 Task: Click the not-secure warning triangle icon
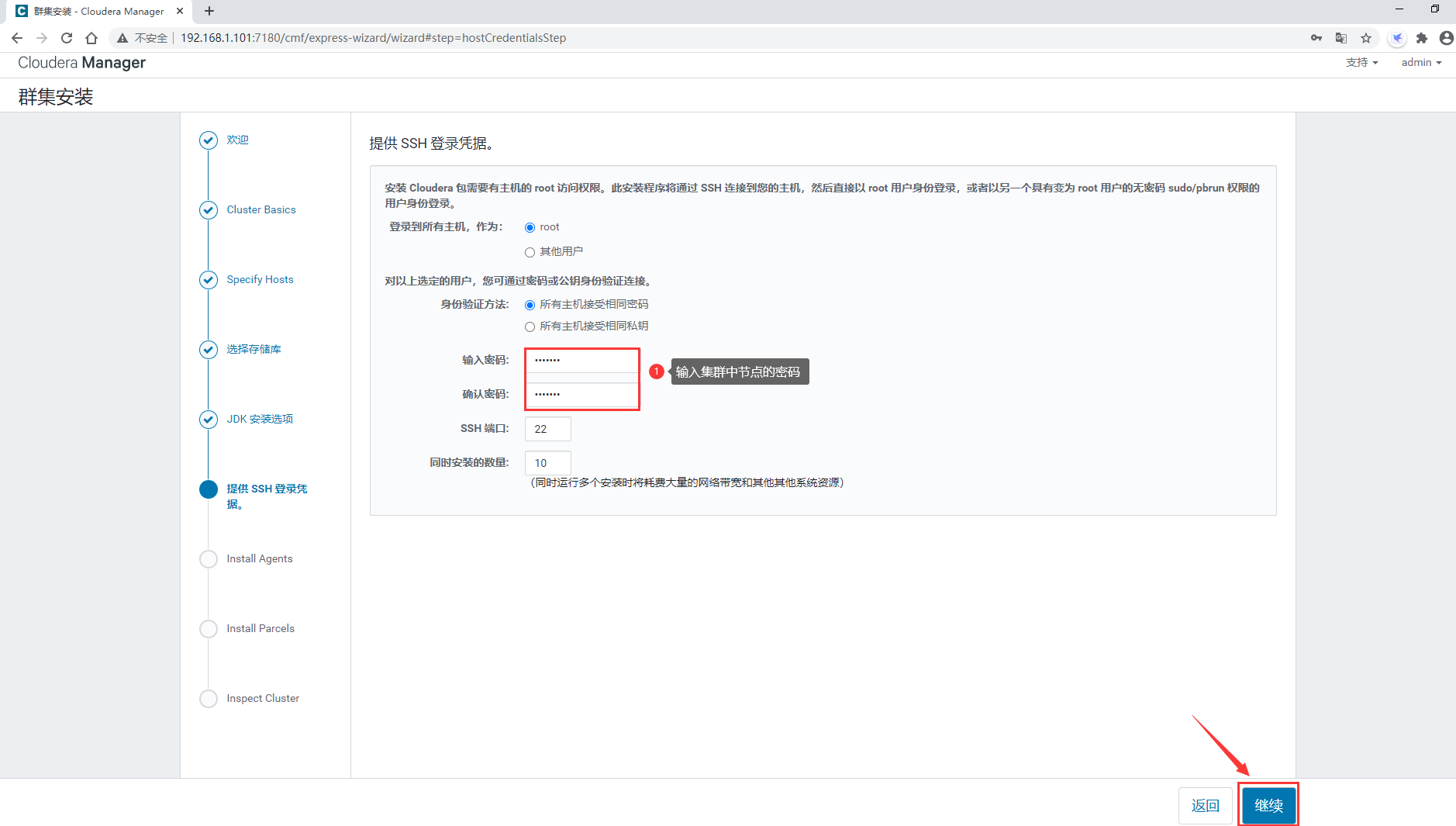click(122, 38)
